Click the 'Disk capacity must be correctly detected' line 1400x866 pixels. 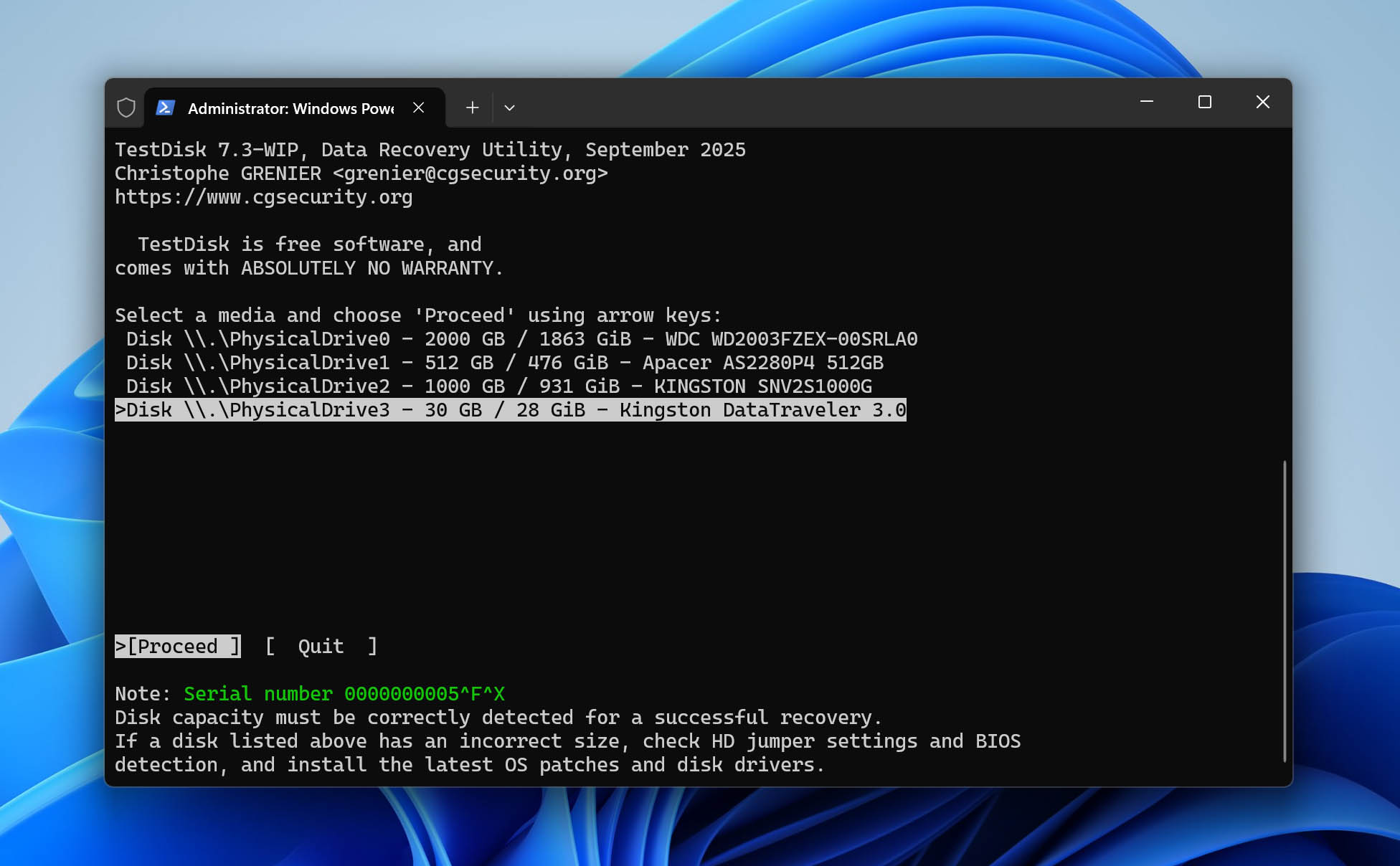click(x=498, y=718)
